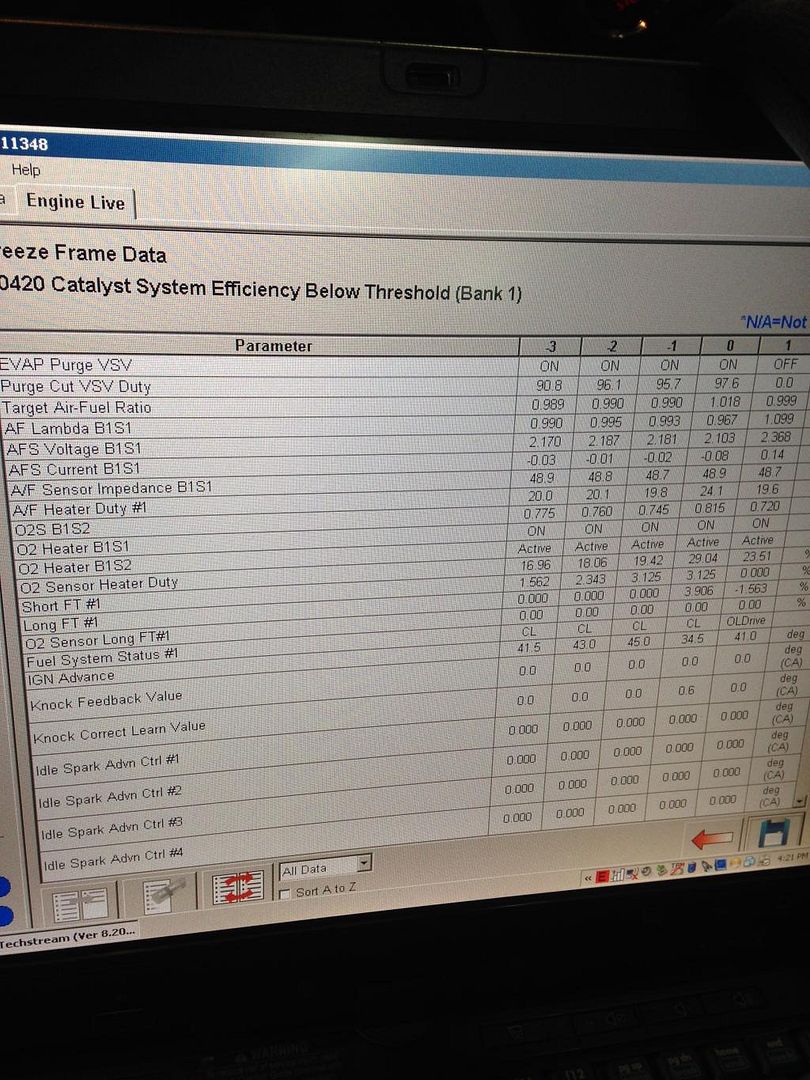810x1080 pixels.
Task: Expand hidden system tray icons chevron
Action: 589,878
